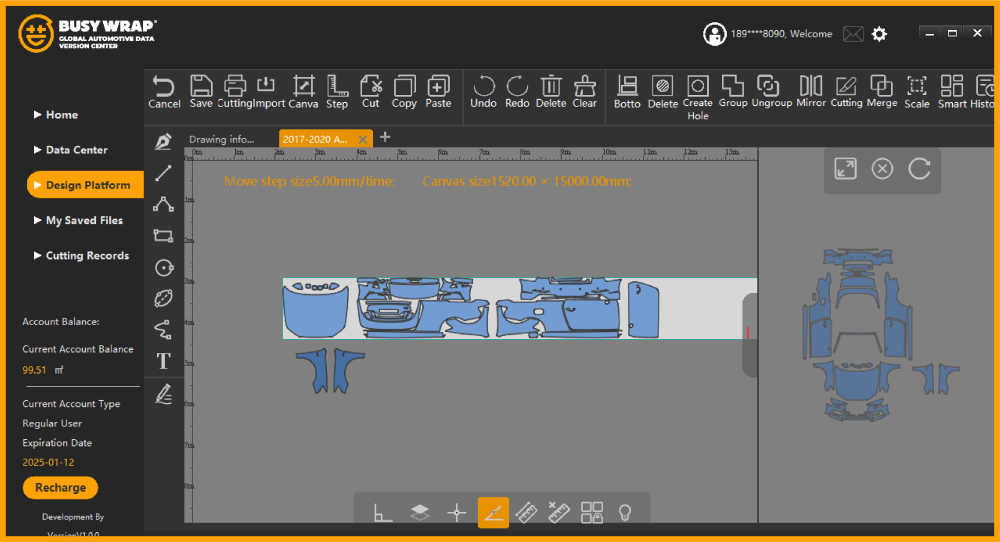Toggle the light bulb hint option
Image resolution: width=1000 pixels, height=542 pixels.
pos(625,512)
